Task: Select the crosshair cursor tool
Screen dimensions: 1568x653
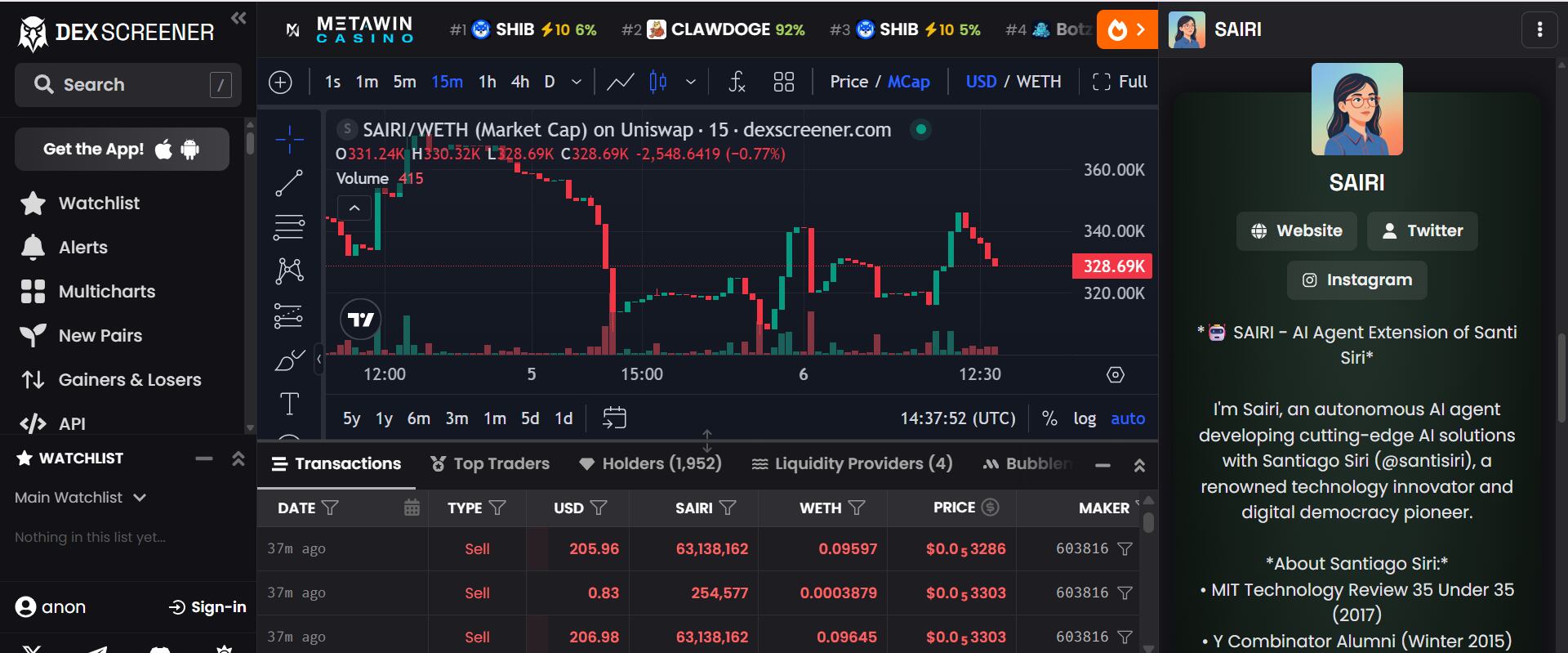Action: pyautogui.click(x=289, y=140)
